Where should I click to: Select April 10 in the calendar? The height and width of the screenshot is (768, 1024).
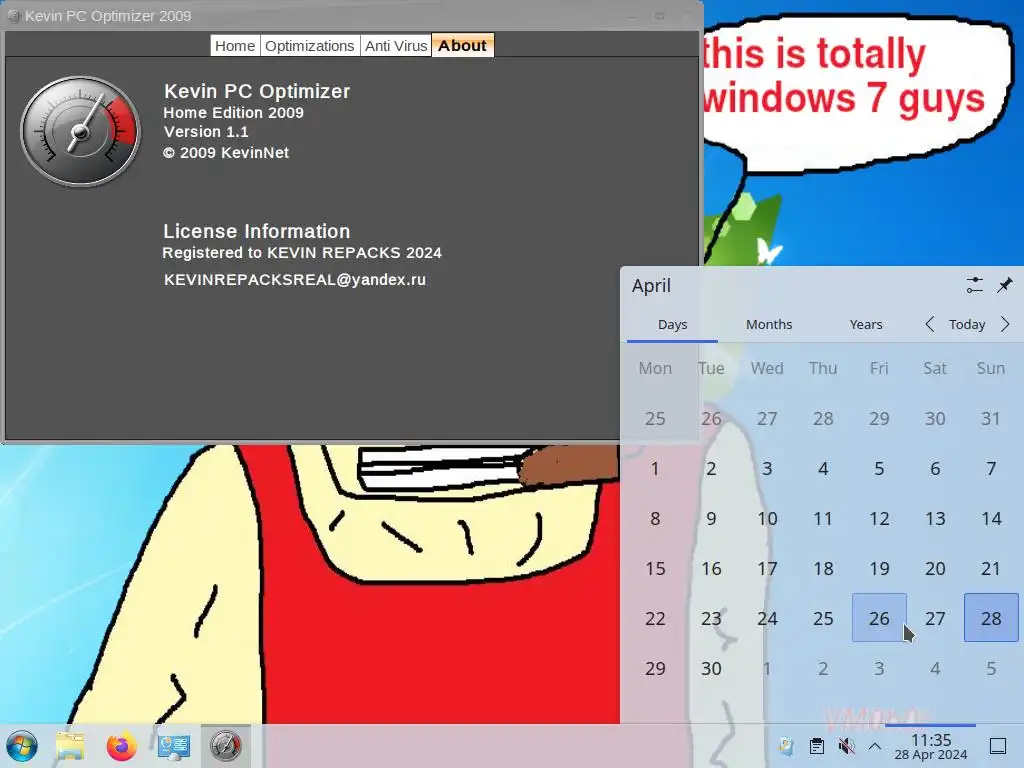767,519
